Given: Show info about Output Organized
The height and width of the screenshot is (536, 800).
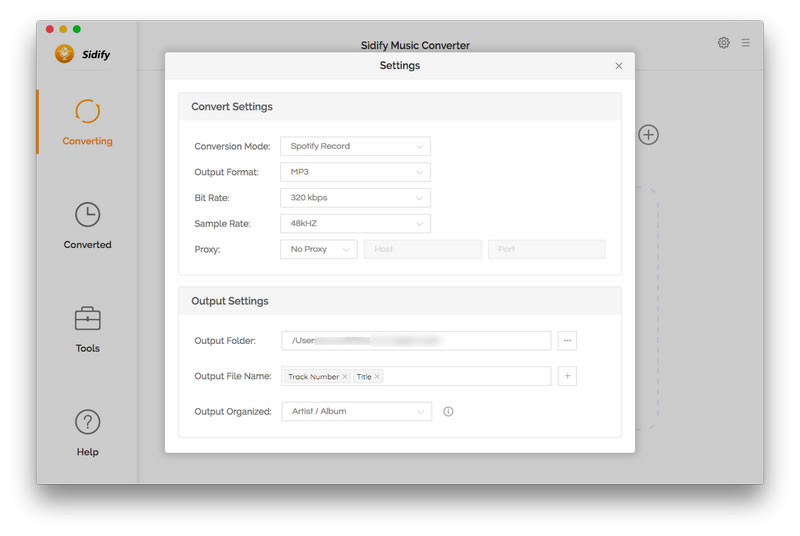Looking at the screenshot, I should (x=448, y=412).
